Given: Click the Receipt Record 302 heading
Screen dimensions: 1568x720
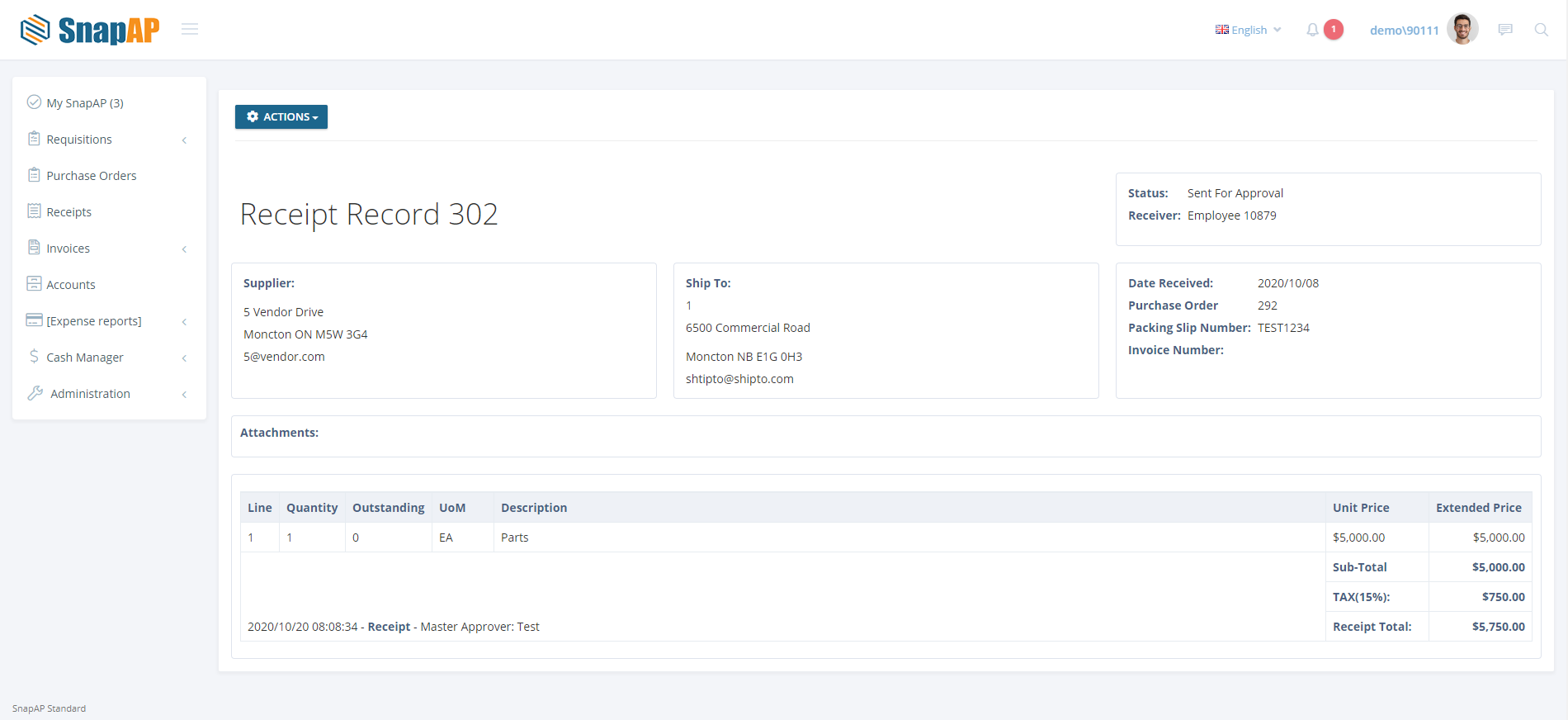Looking at the screenshot, I should pyautogui.click(x=369, y=214).
